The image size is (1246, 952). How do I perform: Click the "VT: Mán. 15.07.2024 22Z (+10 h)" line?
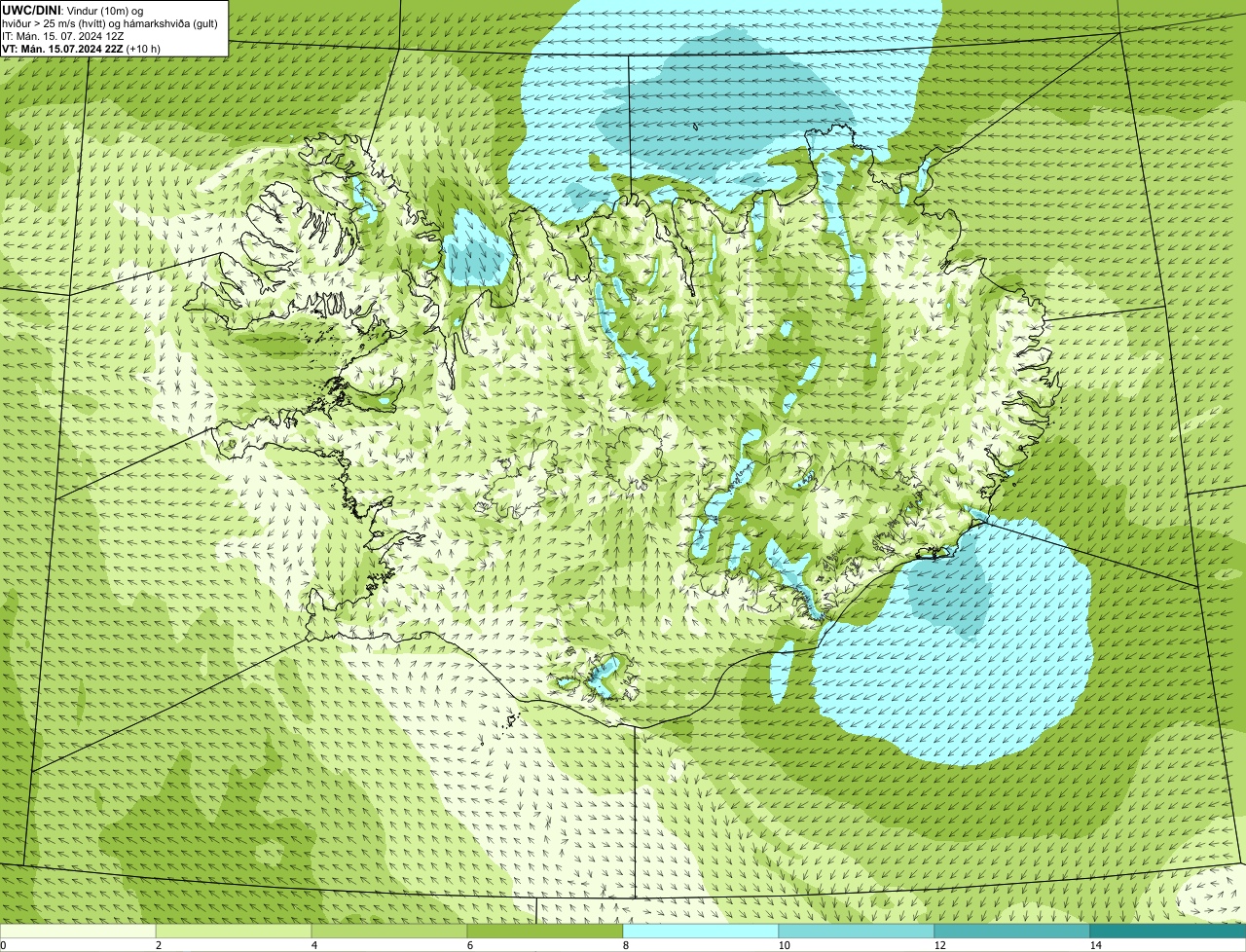[x=82, y=48]
